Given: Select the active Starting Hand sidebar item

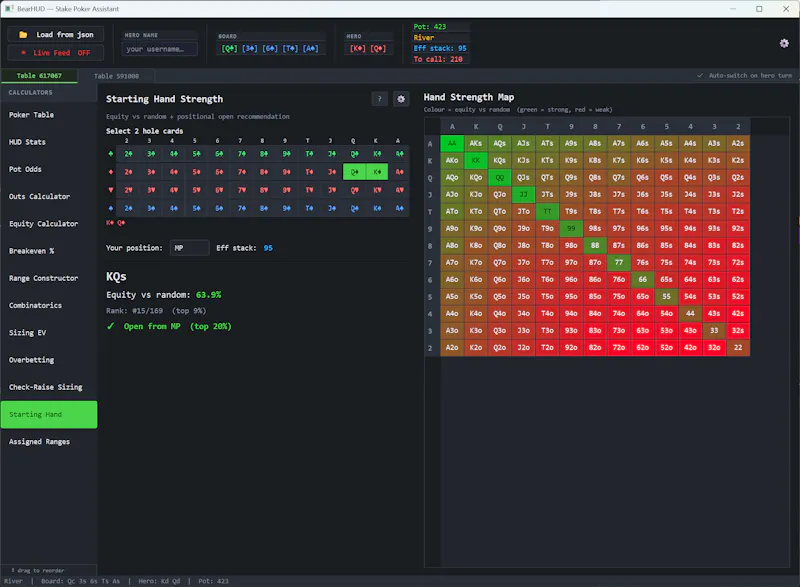Looking at the screenshot, I should (49, 415).
